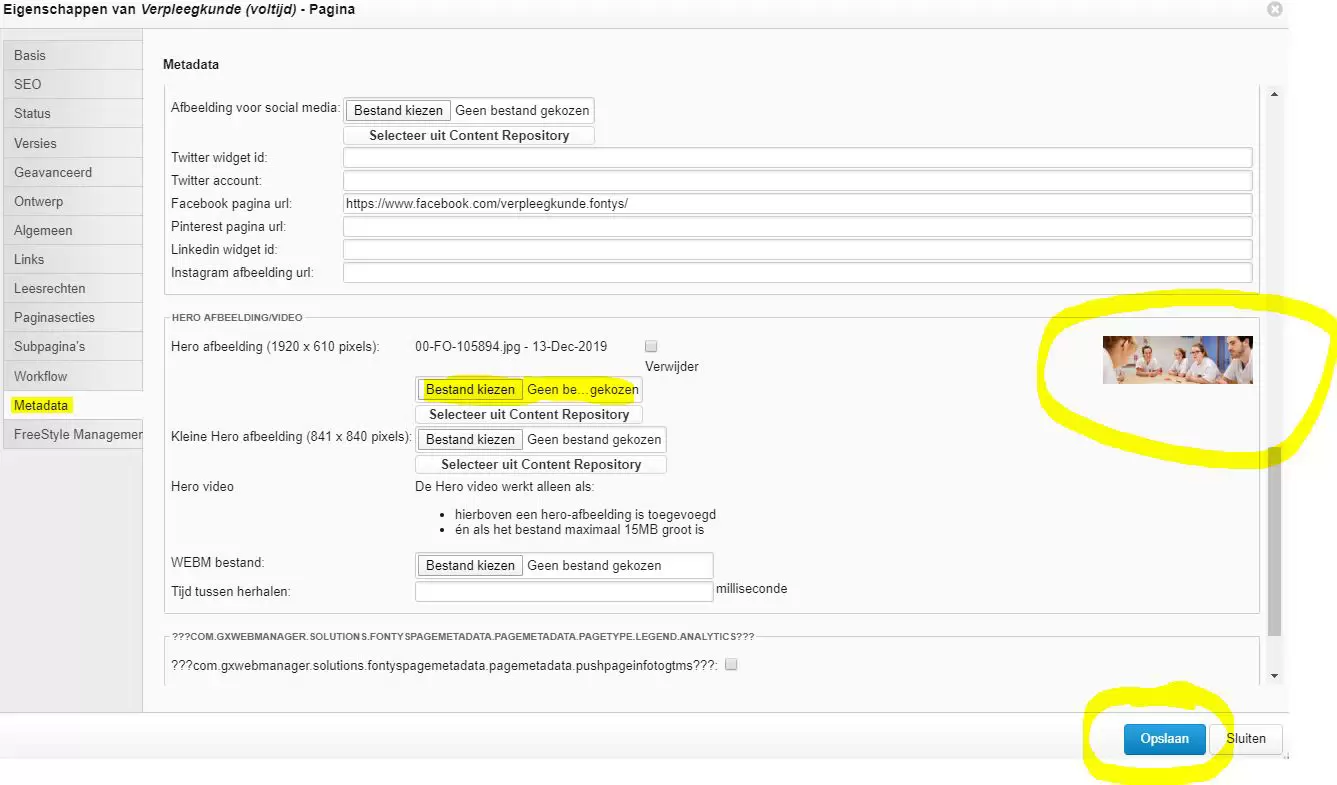Click the Twitter widget id field
Viewport: 1337px width, 785px height.
(x=797, y=157)
